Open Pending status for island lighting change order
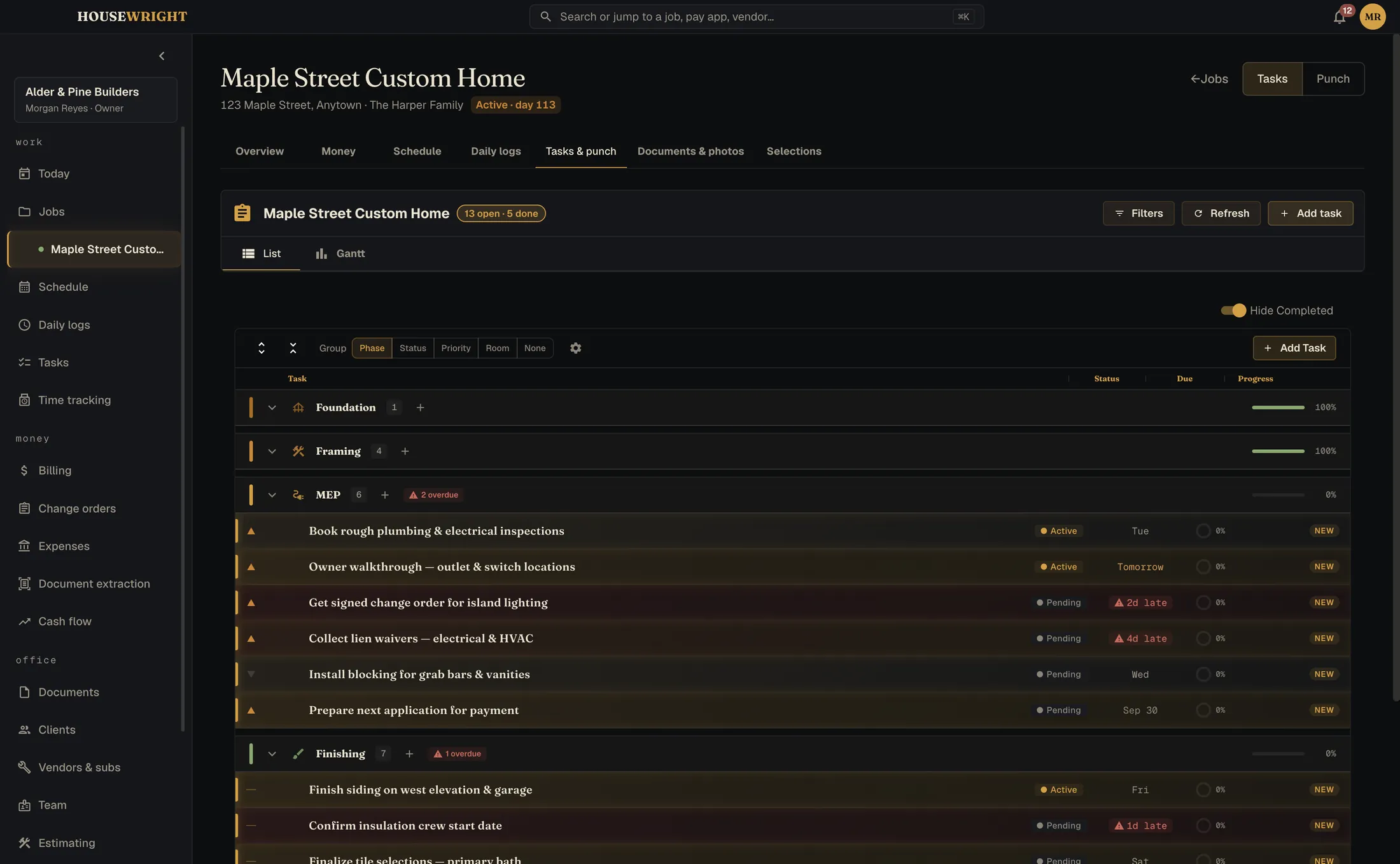The width and height of the screenshot is (1400, 864). pyautogui.click(x=1058, y=603)
